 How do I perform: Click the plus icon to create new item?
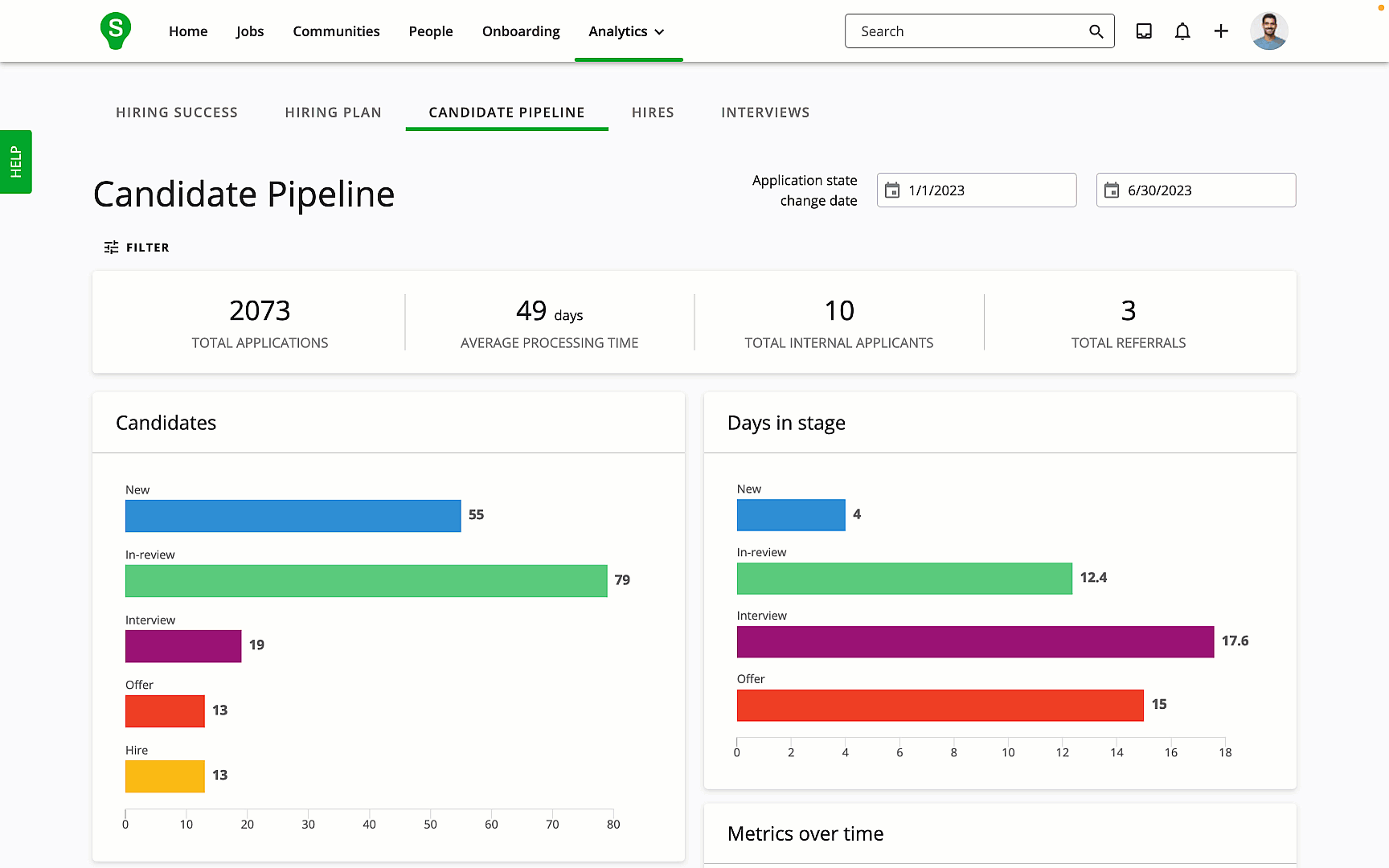tap(1220, 31)
